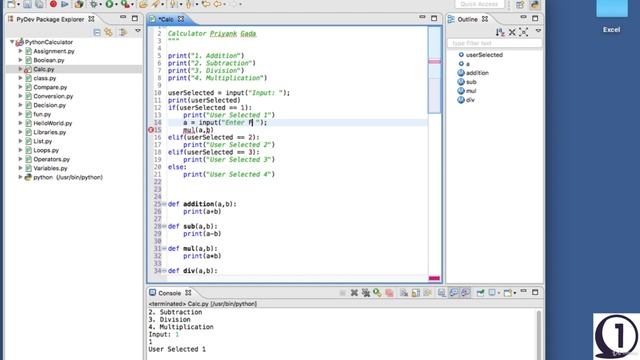Select mul function in the Outline
The height and width of the screenshot is (360, 640).
471,91
